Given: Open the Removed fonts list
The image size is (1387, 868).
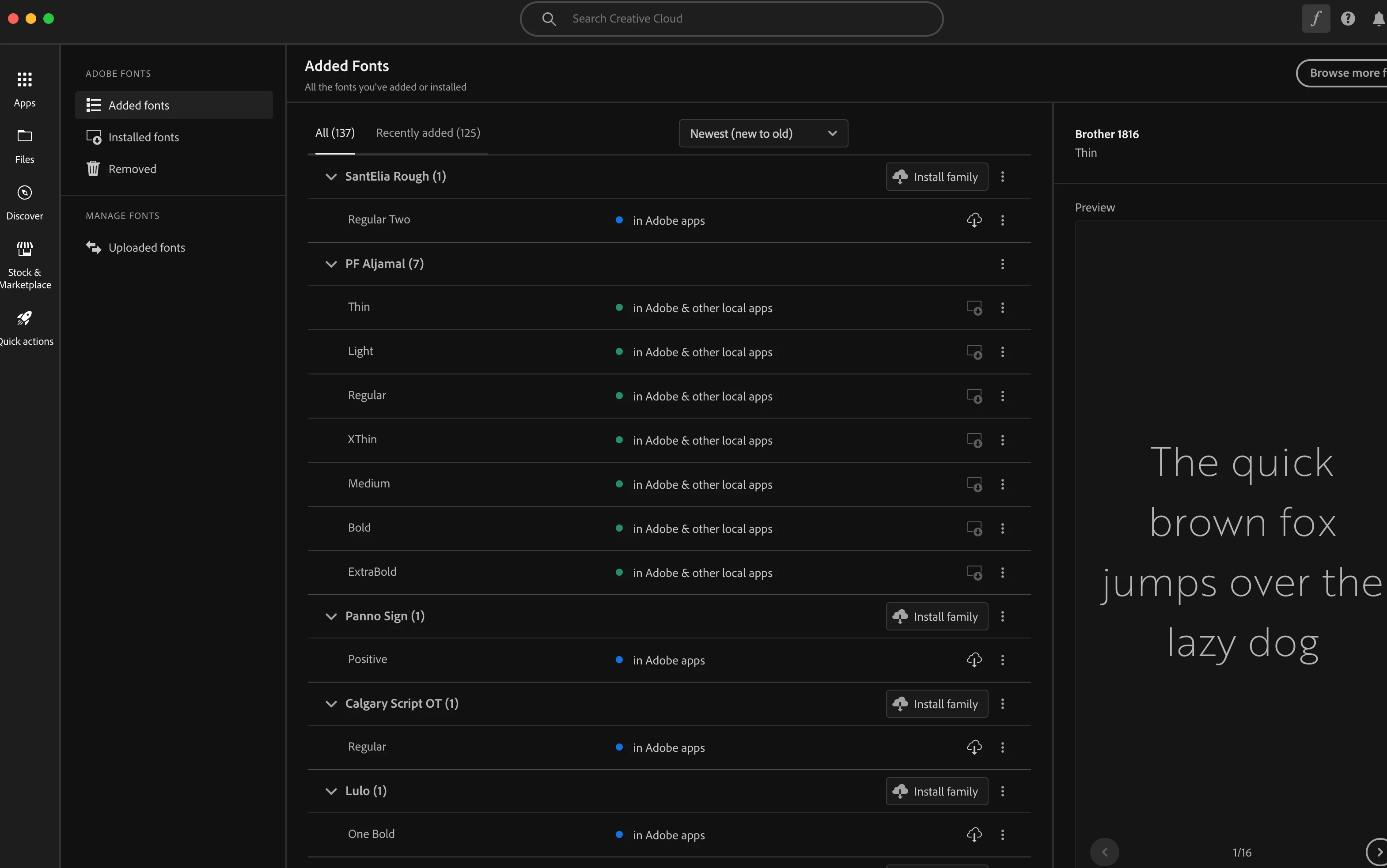Looking at the screenshot, I should click(132, 169).
